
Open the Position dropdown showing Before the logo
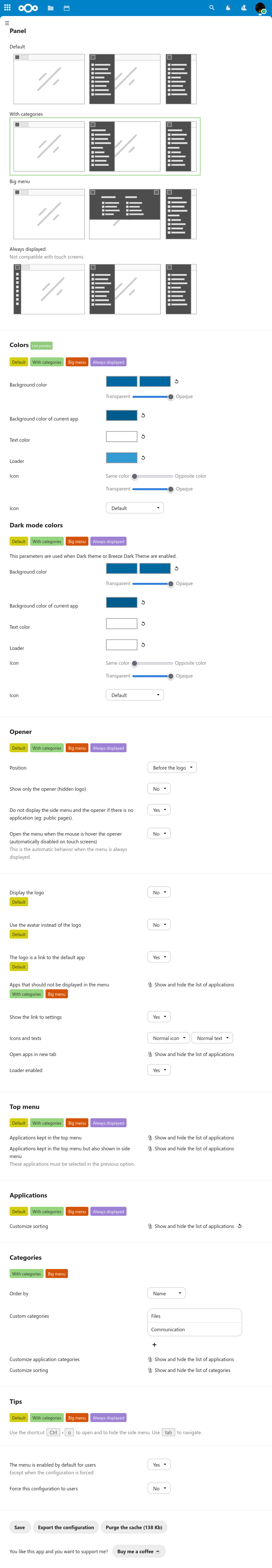(x=172, y=768)
